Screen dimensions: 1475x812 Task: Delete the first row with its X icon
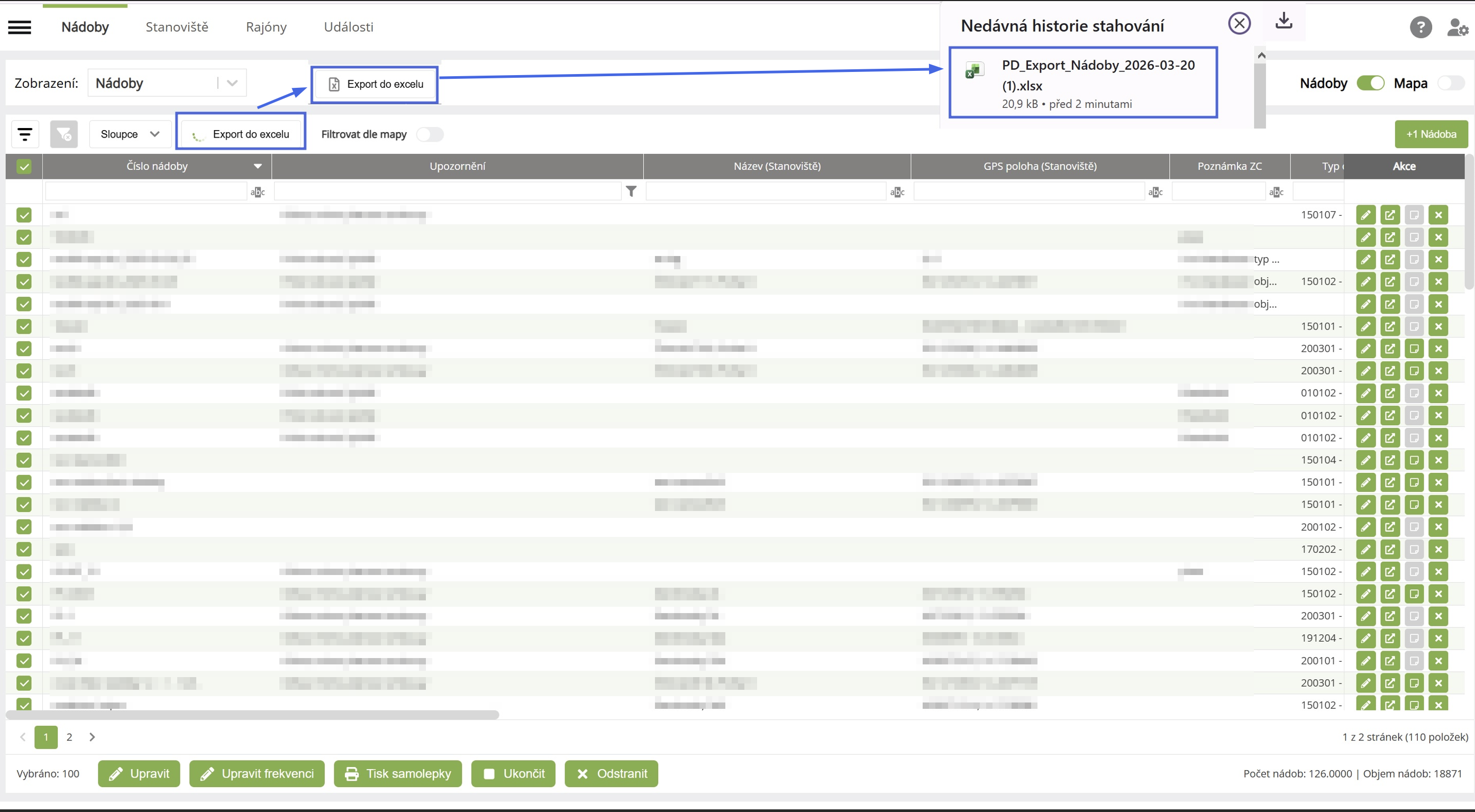tap(1438, 215)
